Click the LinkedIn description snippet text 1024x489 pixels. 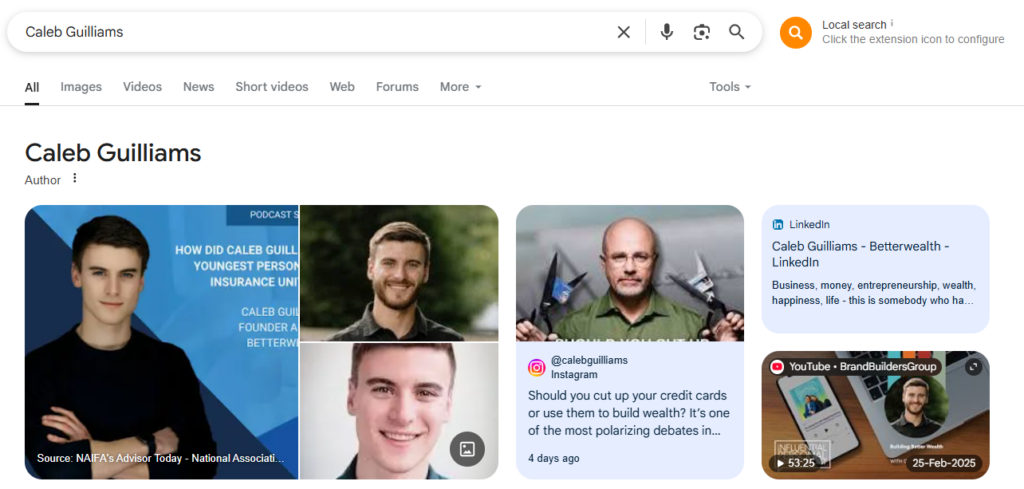873,293
